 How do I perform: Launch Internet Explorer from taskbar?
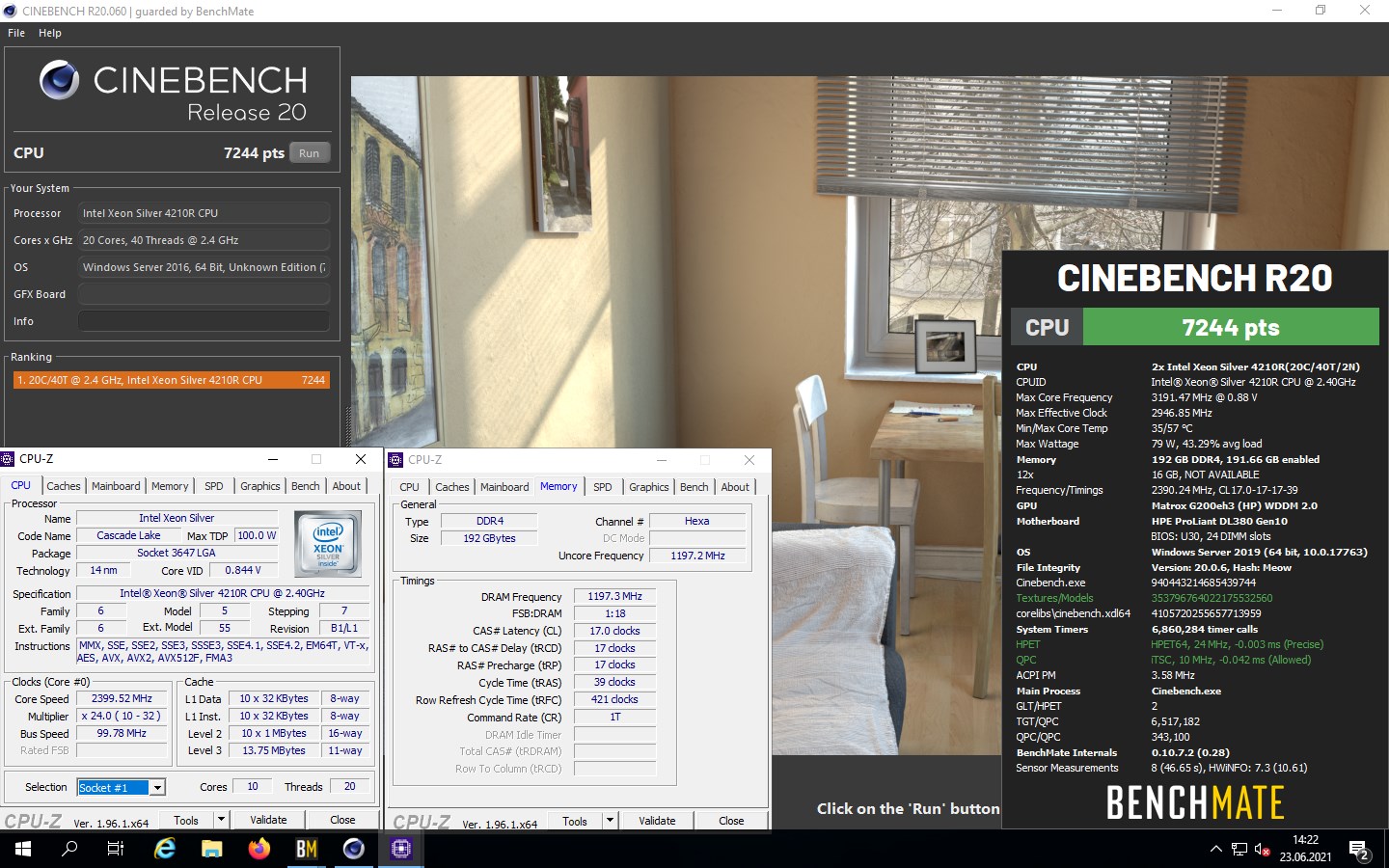(165, 849)
